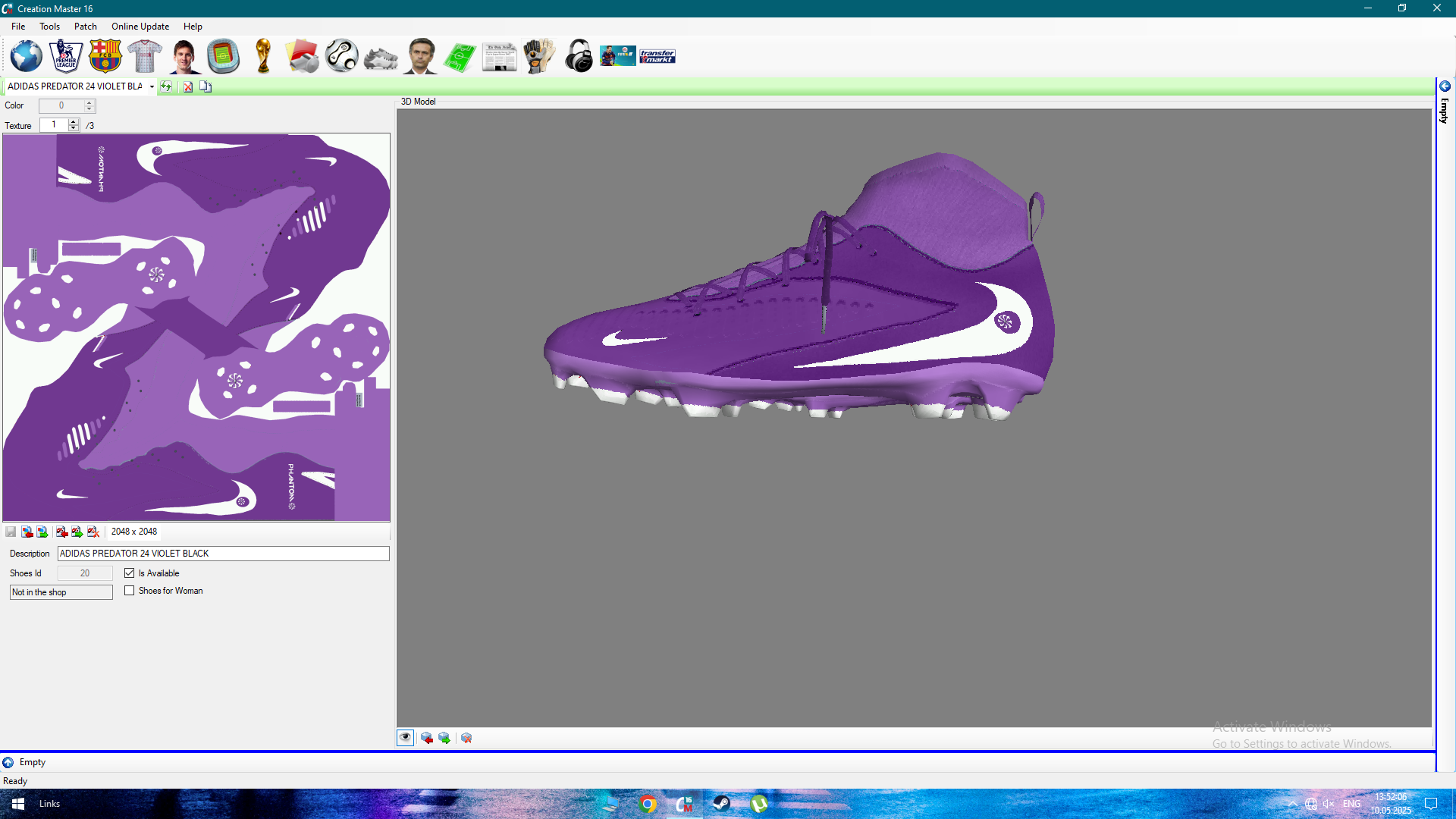This screenshot has width=1456, height=819.
Task: Click the ENG language indicator in tray
Action: pyautogui.click(x=1351, y=804)
